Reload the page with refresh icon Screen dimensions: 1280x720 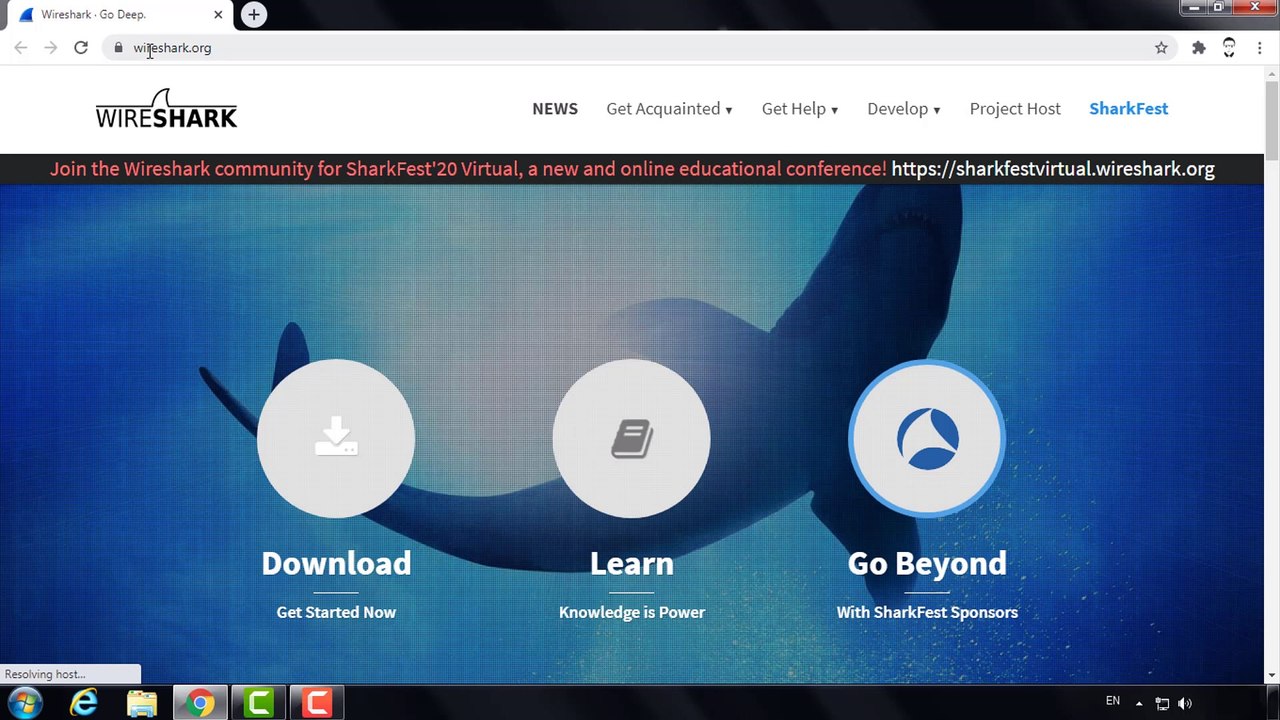[81, 47]
